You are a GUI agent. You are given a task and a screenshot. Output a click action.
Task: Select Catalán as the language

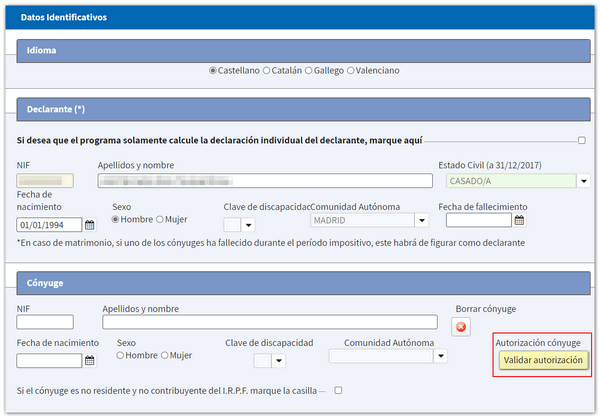(266, 71)
